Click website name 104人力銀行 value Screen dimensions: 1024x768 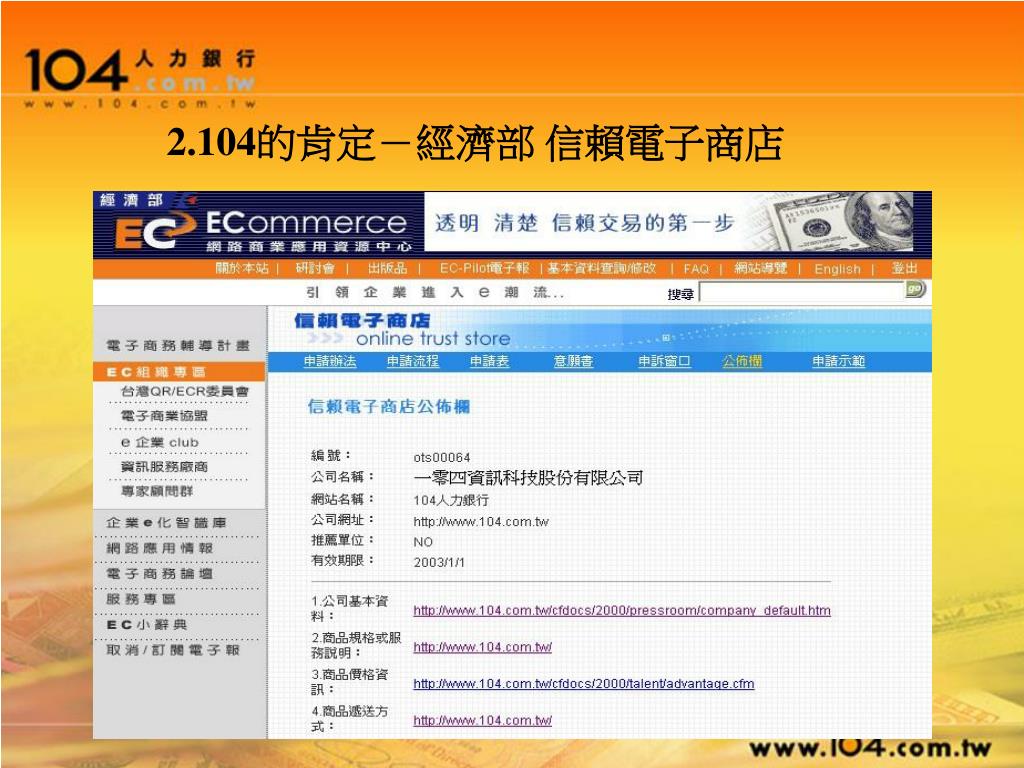pos(451,500)
